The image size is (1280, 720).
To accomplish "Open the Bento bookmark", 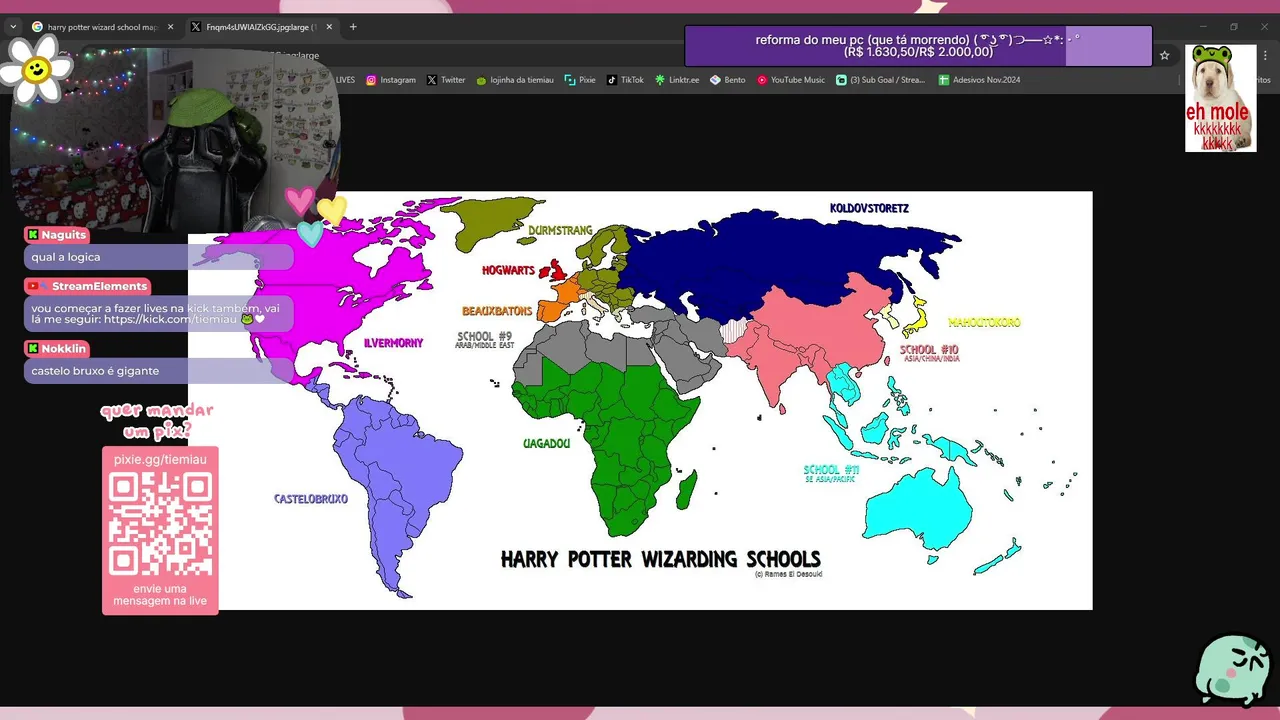I will pos(728,80).
